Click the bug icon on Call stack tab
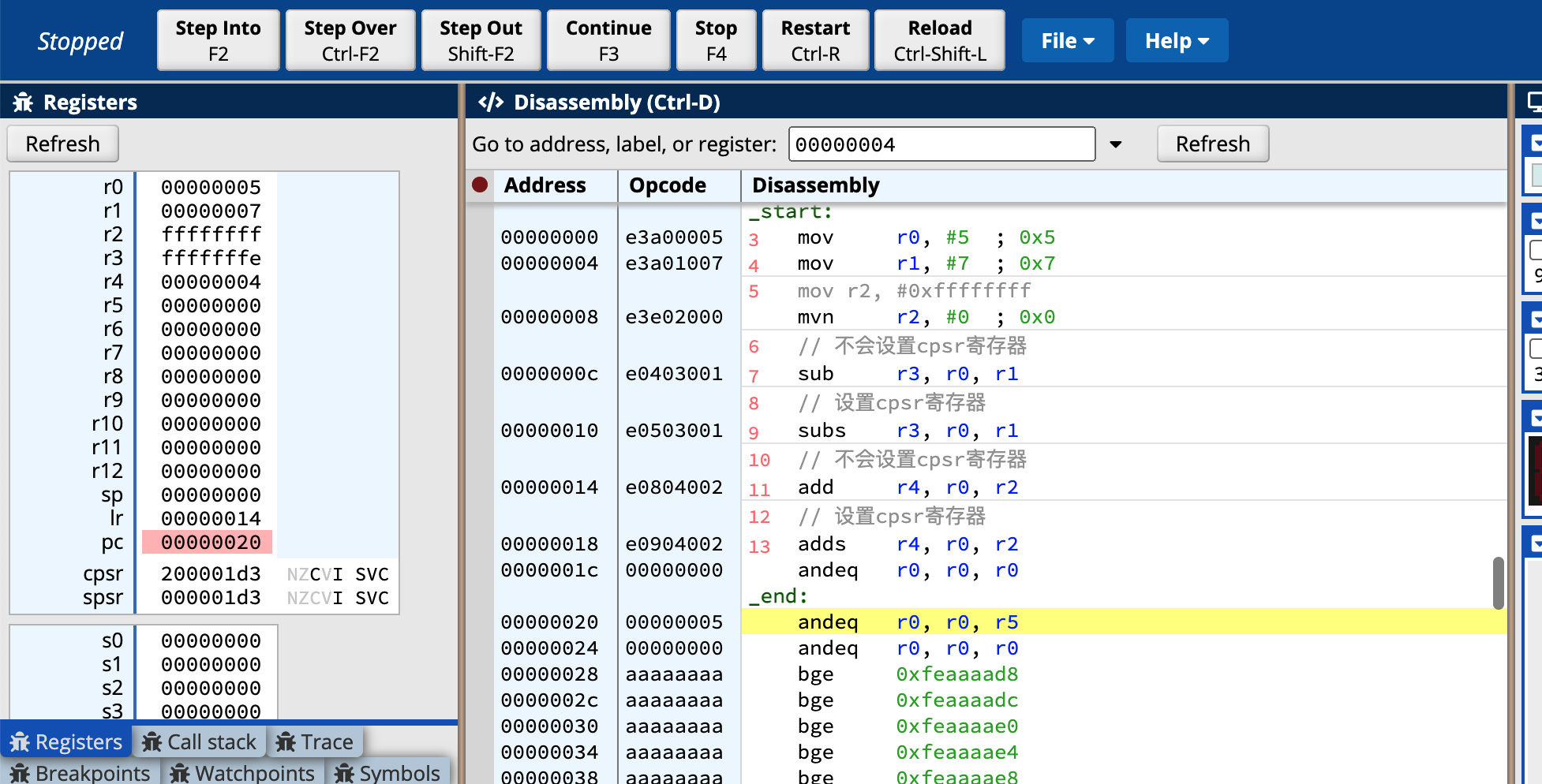The width and height of the screenshot is (1542, 784). click(x=152, y=742)
